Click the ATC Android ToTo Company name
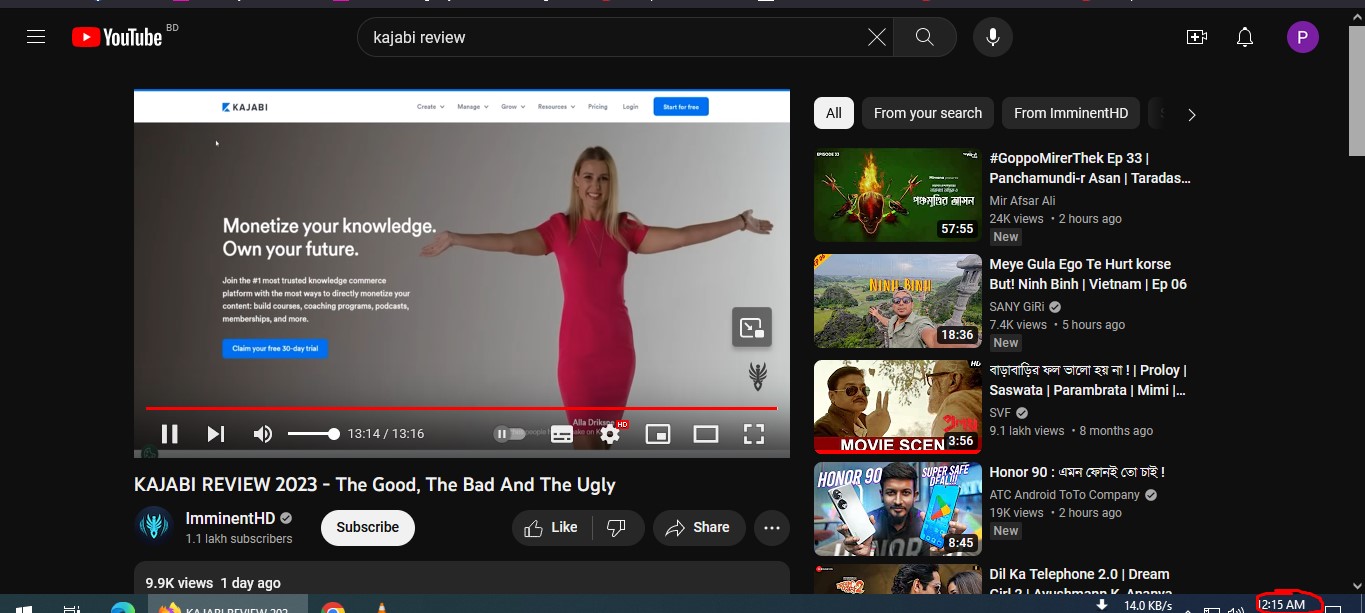 pos(1065,495)
